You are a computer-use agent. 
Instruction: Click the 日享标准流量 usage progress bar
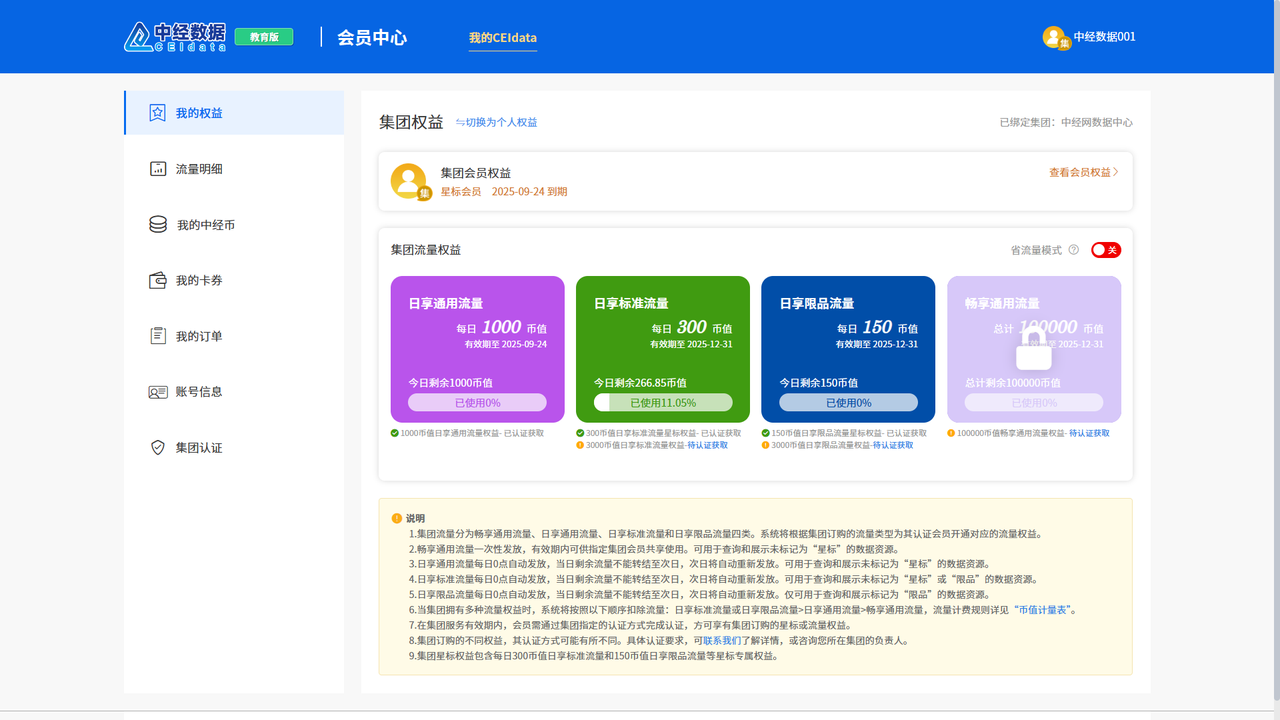pyautogui.click(x=663, y=402)
